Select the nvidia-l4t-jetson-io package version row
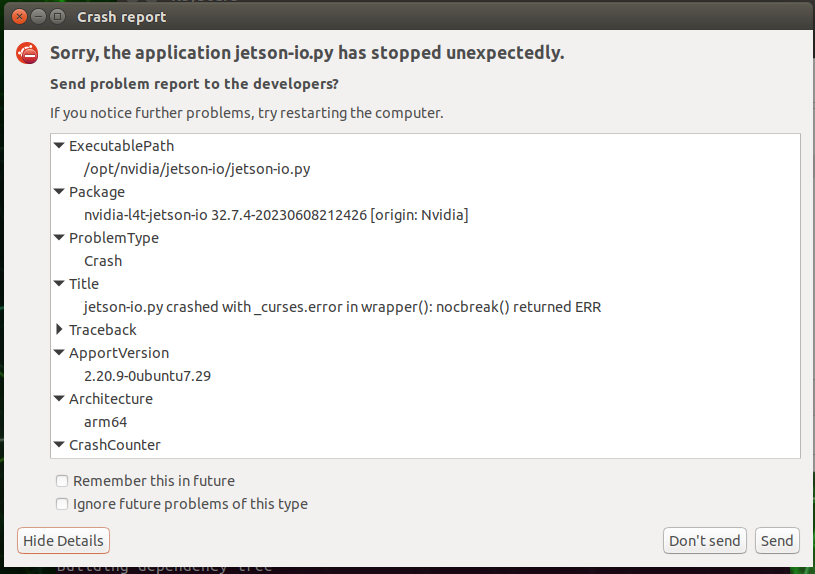The width and height of the screenshot is (815, 574). pyautogui.click(x=276, y=215)
